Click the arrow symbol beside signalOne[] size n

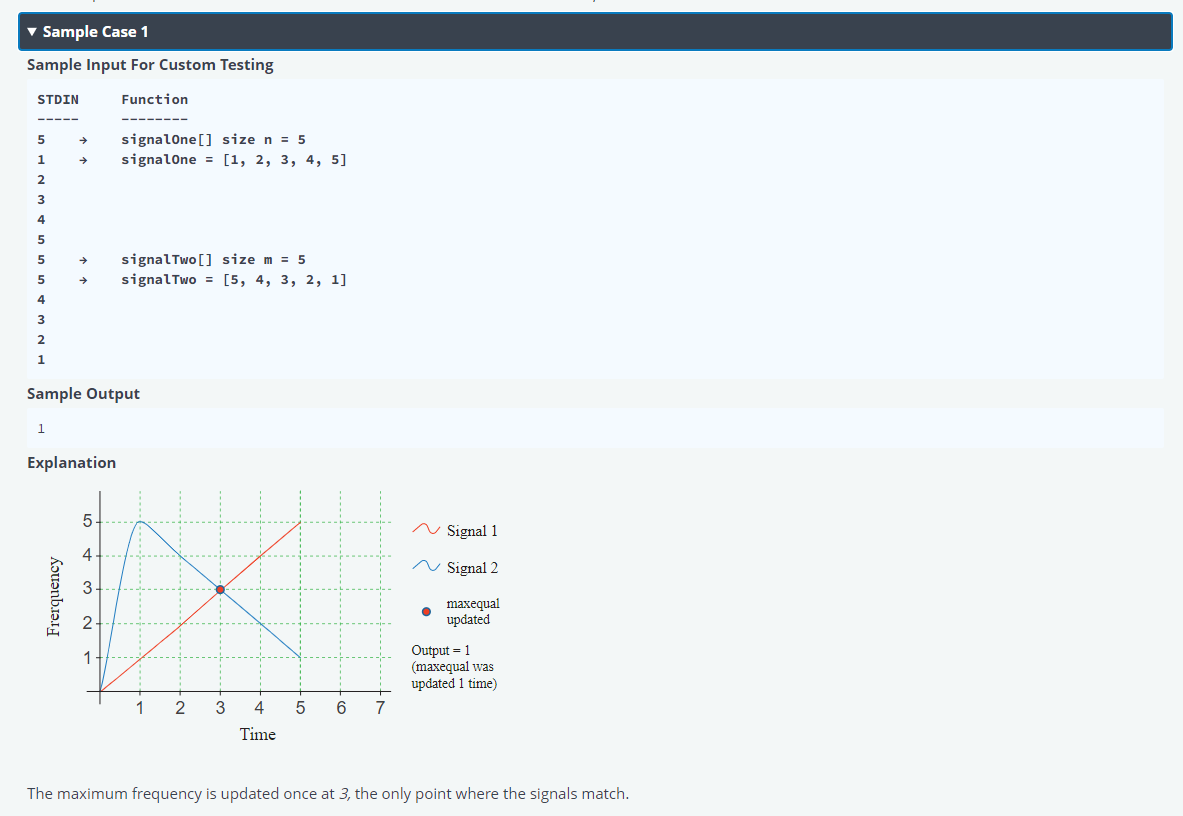(x=82, y=139)
